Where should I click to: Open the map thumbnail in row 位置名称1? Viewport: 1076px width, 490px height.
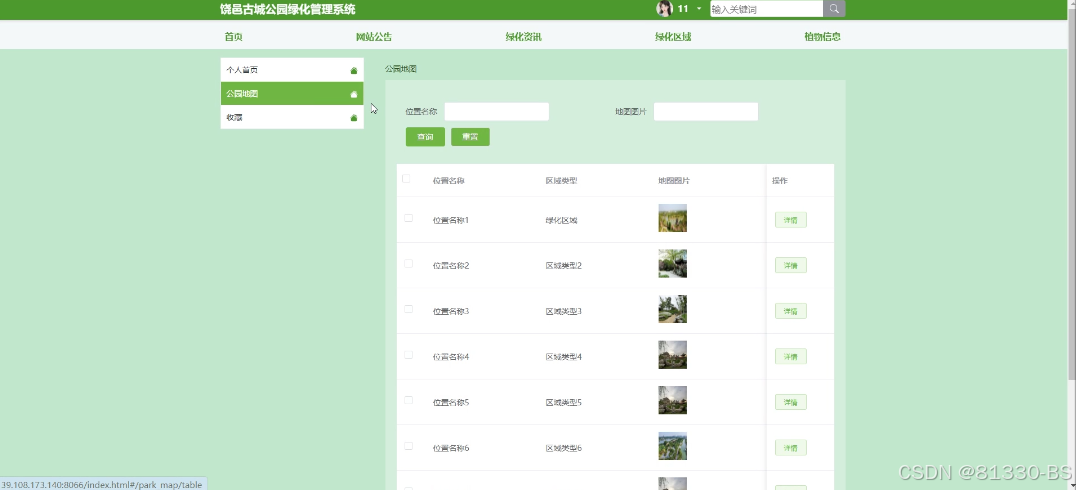pos(672,218)
